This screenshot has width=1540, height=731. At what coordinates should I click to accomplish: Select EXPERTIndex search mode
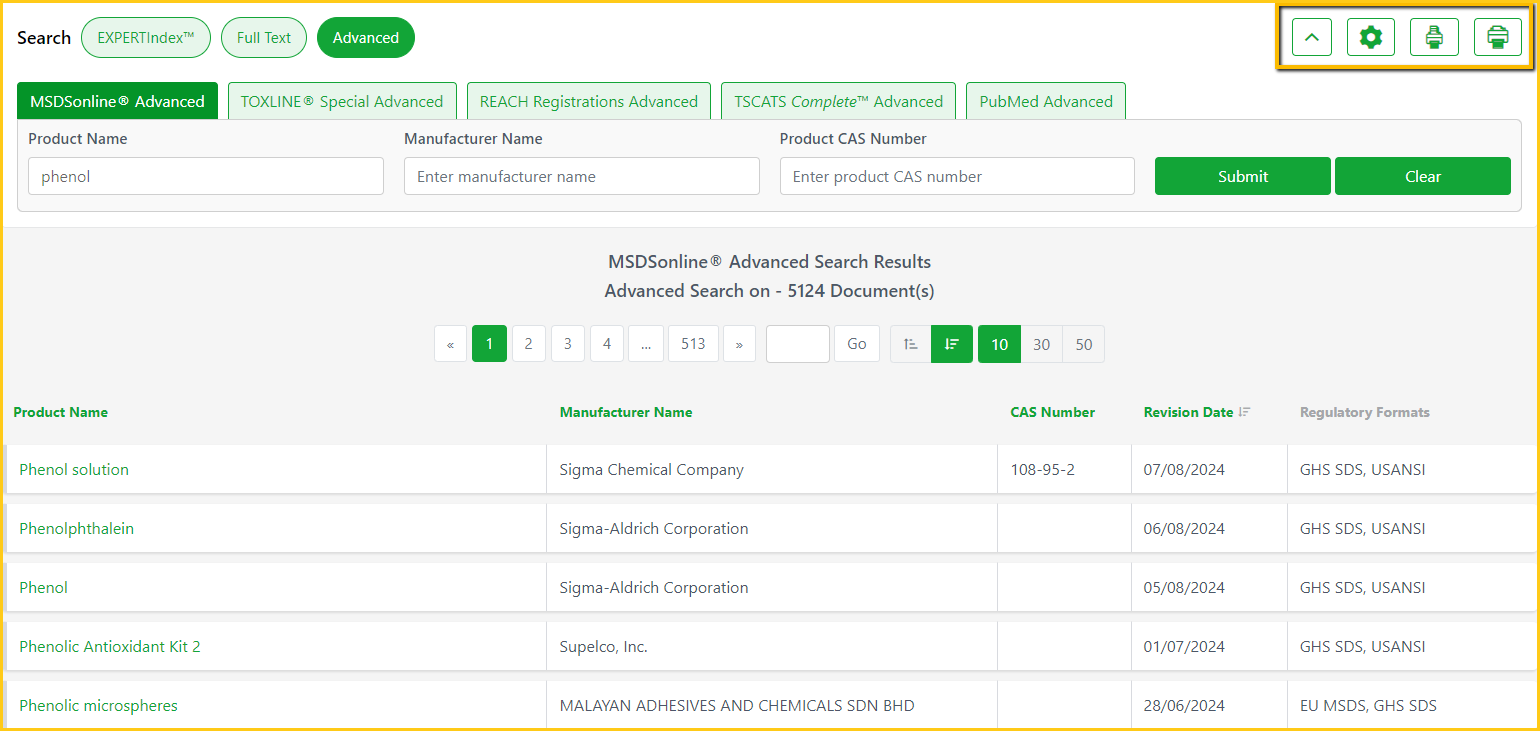click(146, 38)
